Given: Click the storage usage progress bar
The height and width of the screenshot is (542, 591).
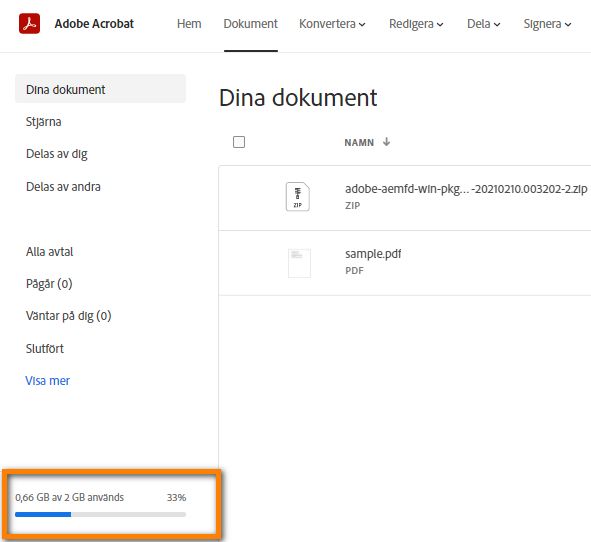Looking at the screenshot, I should 100,514.
